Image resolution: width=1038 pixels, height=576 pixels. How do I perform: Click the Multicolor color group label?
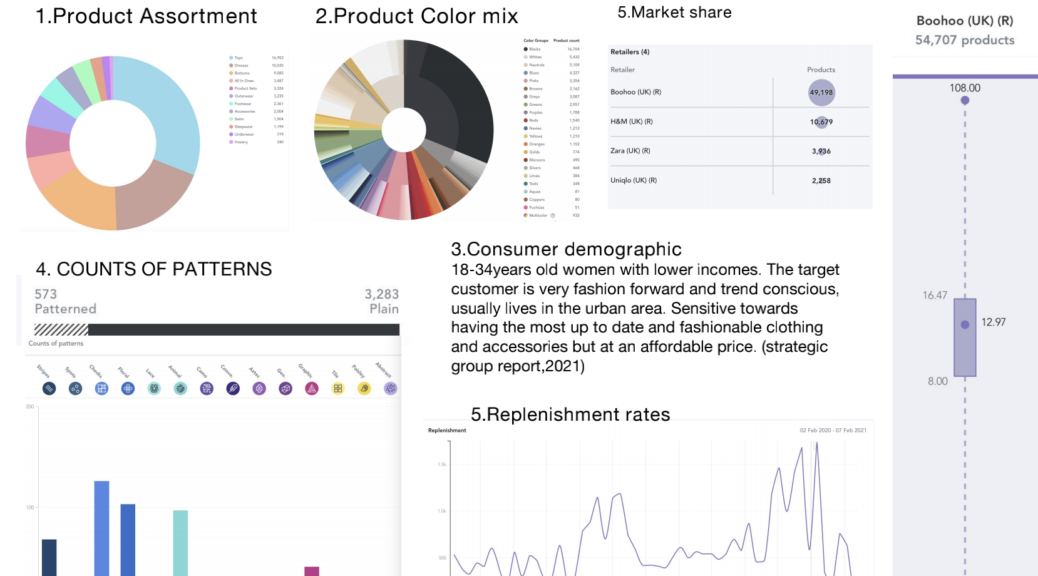coord(538,215)
